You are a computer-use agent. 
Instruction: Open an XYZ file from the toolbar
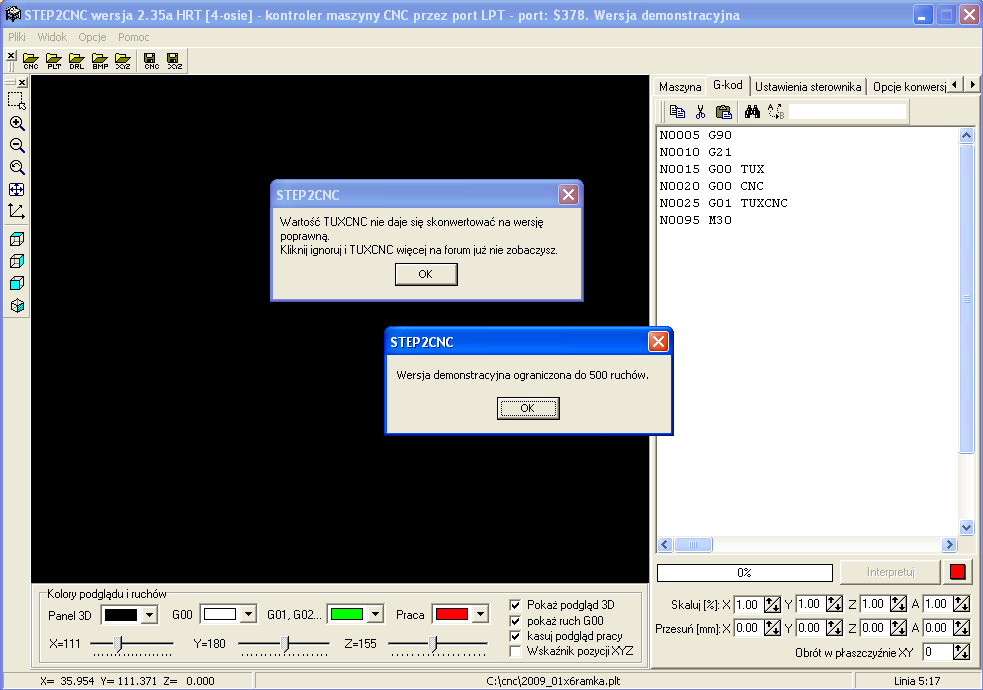tap(123, 61)
